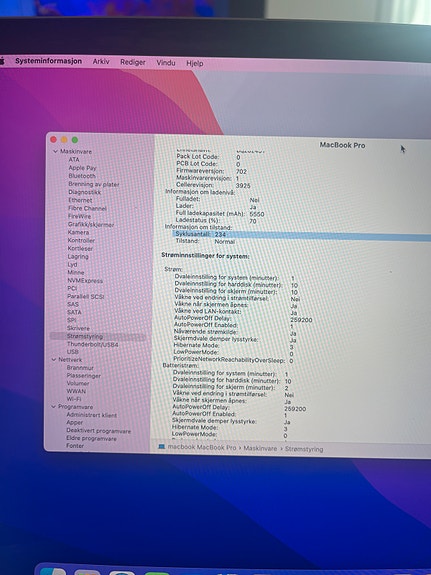Click the Firmwareversjon 702 line
This screenshot has width=431, height=575.
coord(212,171)
